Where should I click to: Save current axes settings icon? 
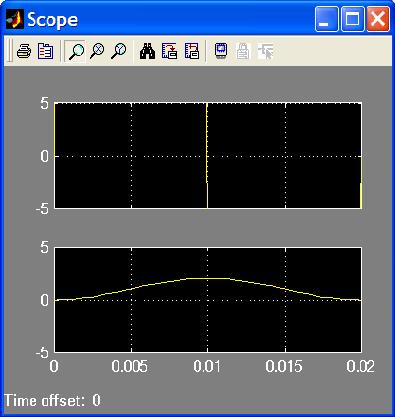click(169, 51)
